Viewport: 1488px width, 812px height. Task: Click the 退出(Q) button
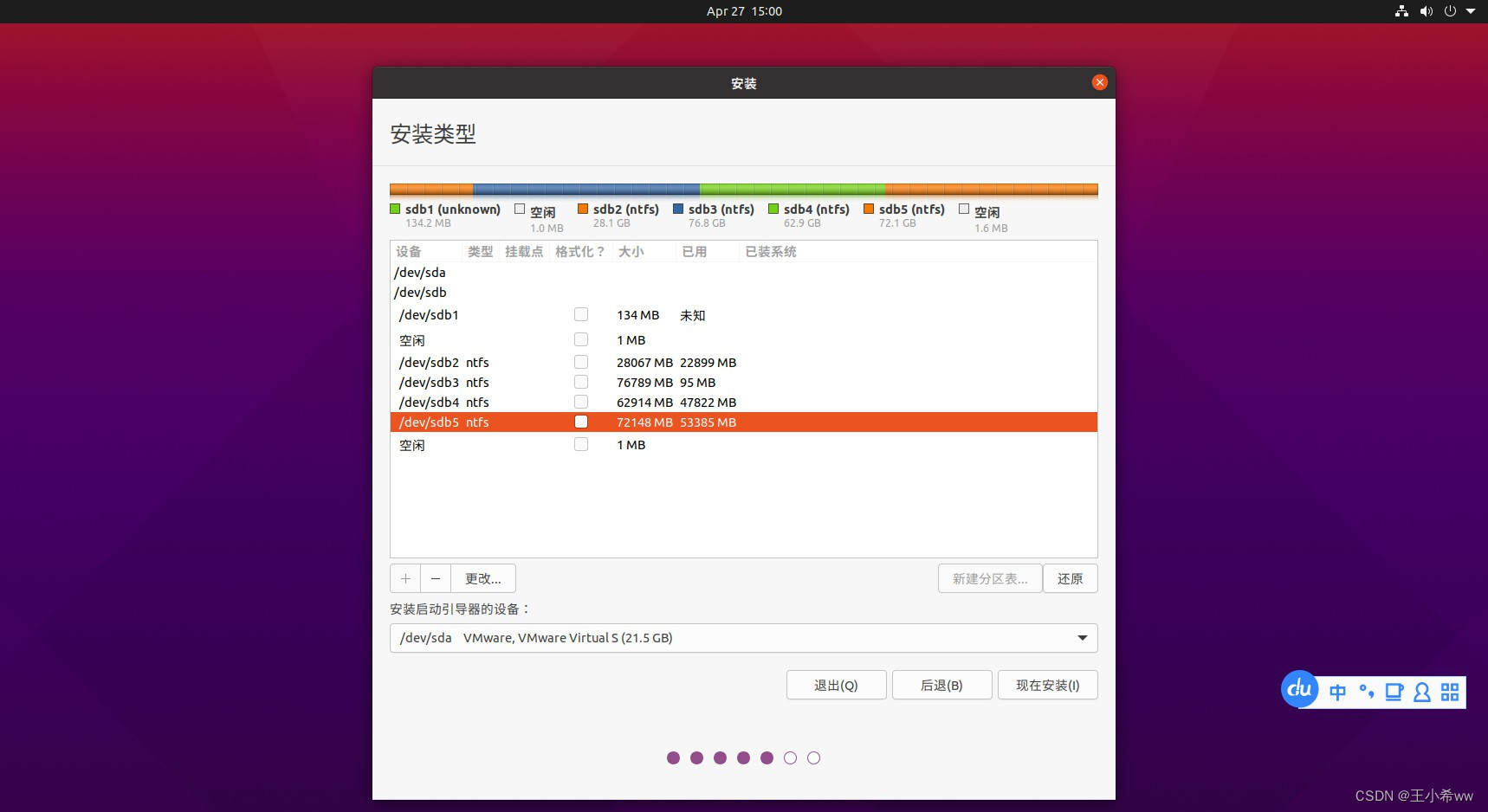point(836,685)
